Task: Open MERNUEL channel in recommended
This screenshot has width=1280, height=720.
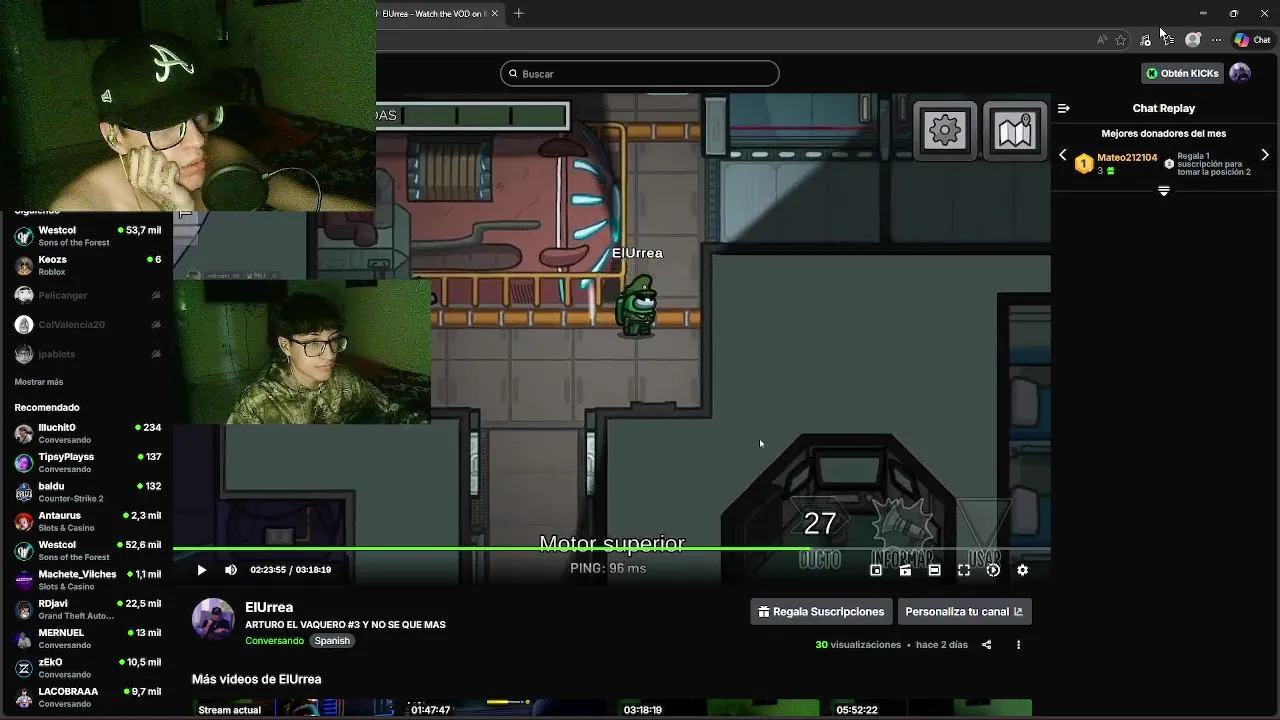Action: (87, 639)
